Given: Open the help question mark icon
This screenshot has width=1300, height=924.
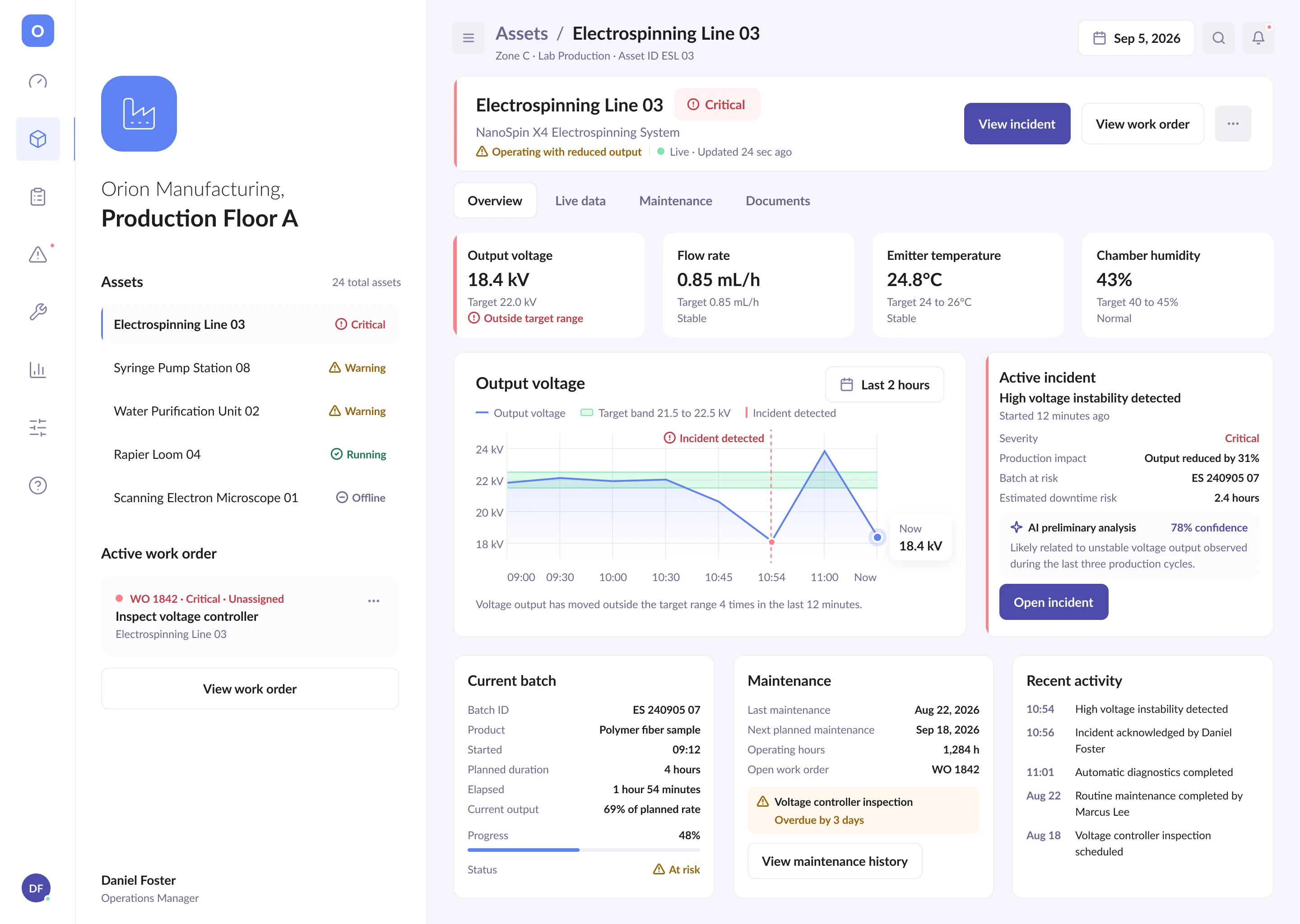Looking at the screenshot, I should click(x=37, y=485).
